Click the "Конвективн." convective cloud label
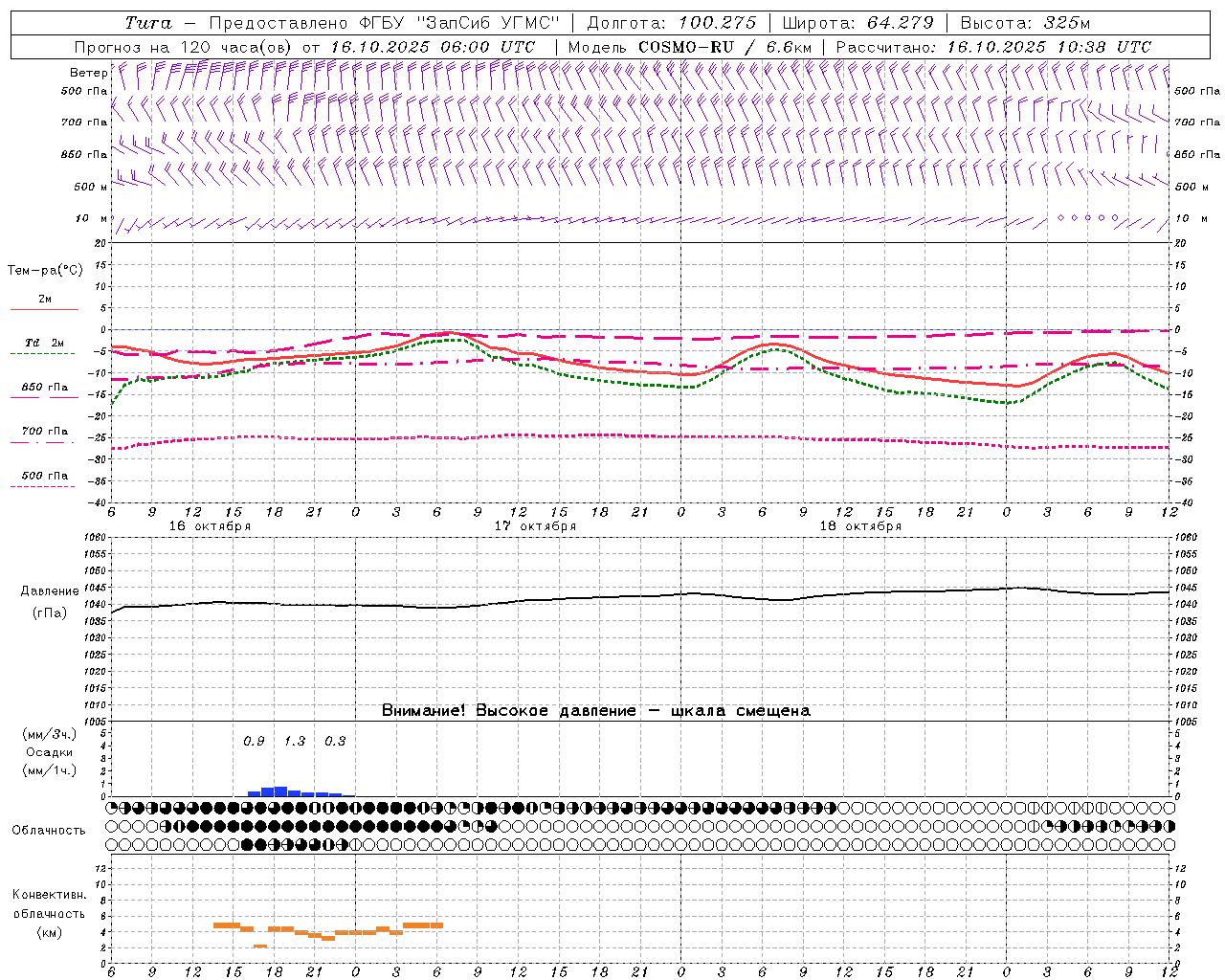 [x=50, y=895]
